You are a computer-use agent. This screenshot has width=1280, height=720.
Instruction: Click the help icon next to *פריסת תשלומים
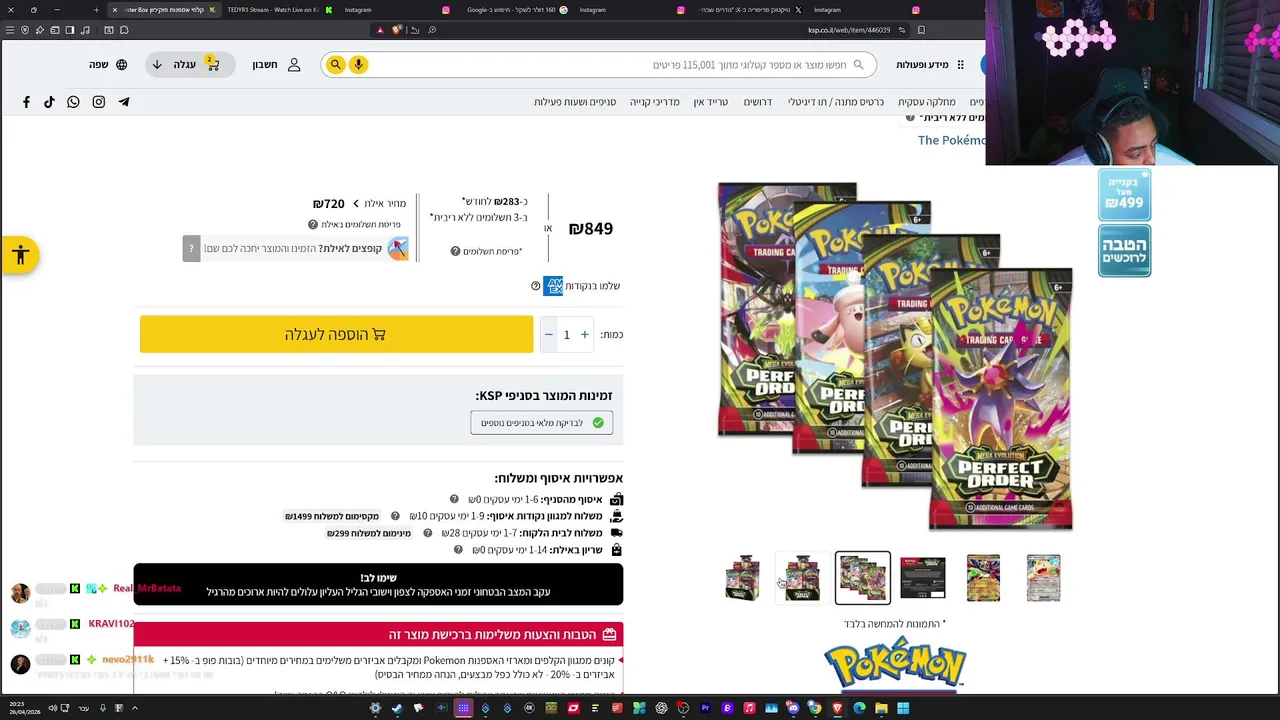pyautogui.click(x=455, y=252)
